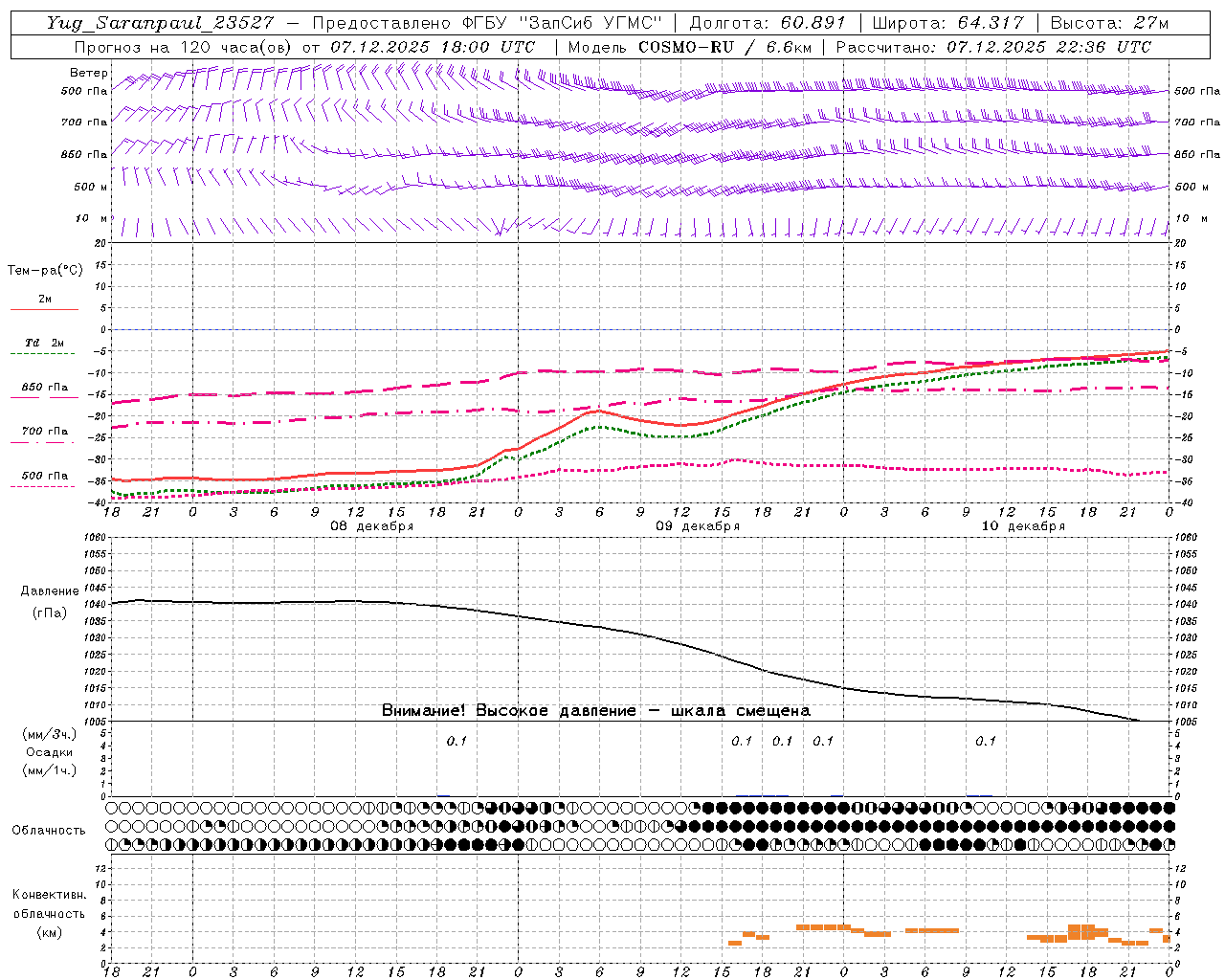Click the warning Внимание! Высокое давление — шкала смещена
This screenshot has height=980, width=1225.
(596, 711)
